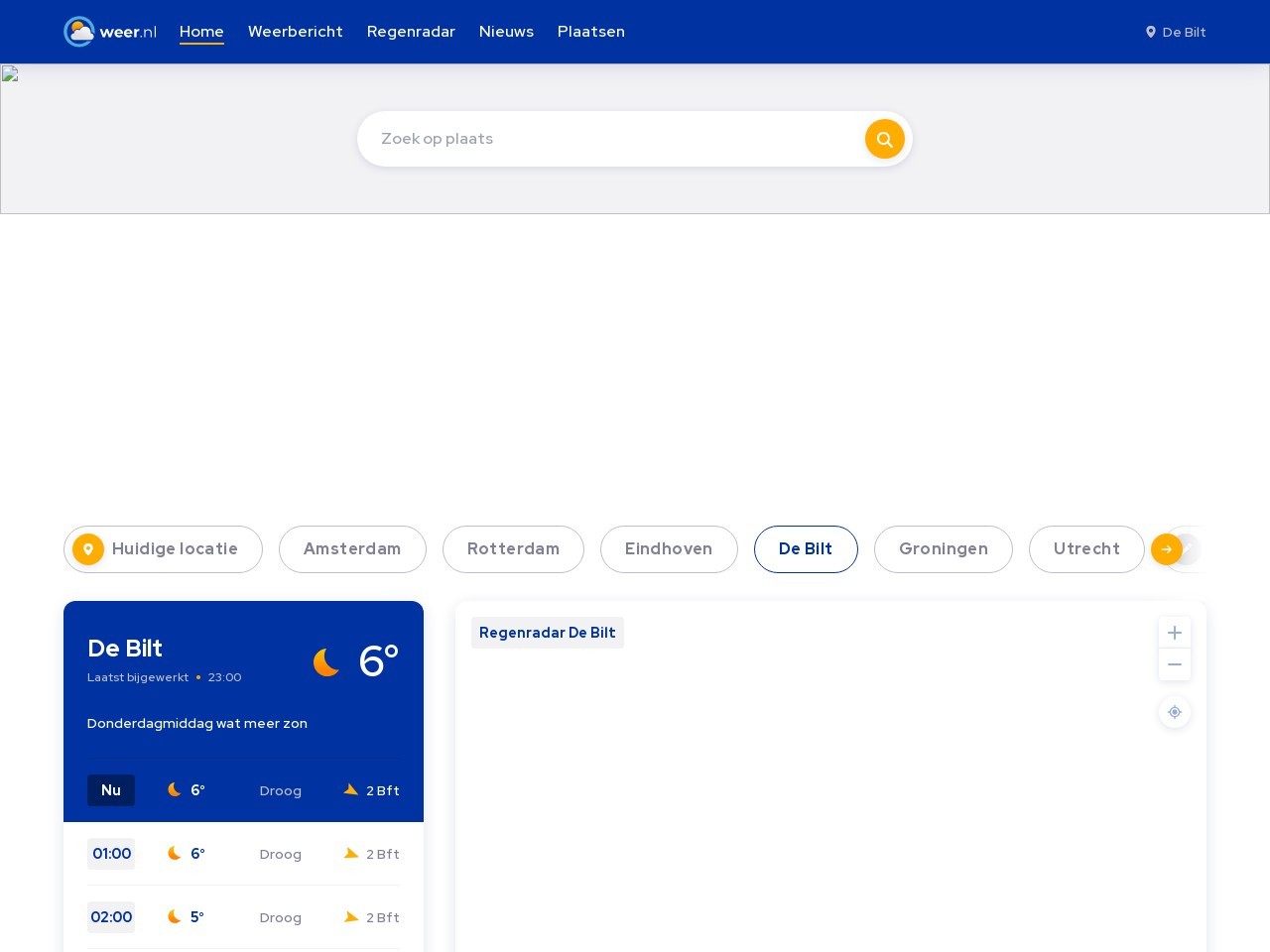The height and width of the screenshot is (952, 1270).
Task: Select the Huidige locatie chip
Action: coord(163,549)
